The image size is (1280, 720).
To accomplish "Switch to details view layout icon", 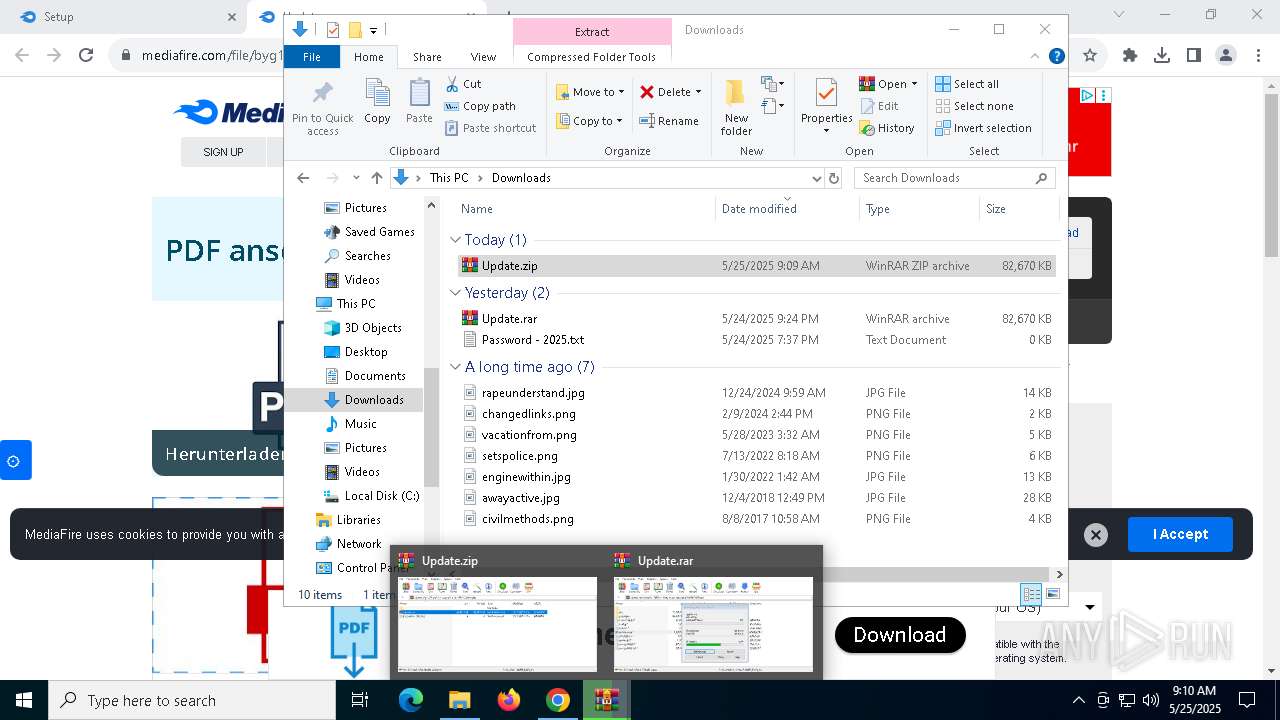I will click(x=1031, y=594).
